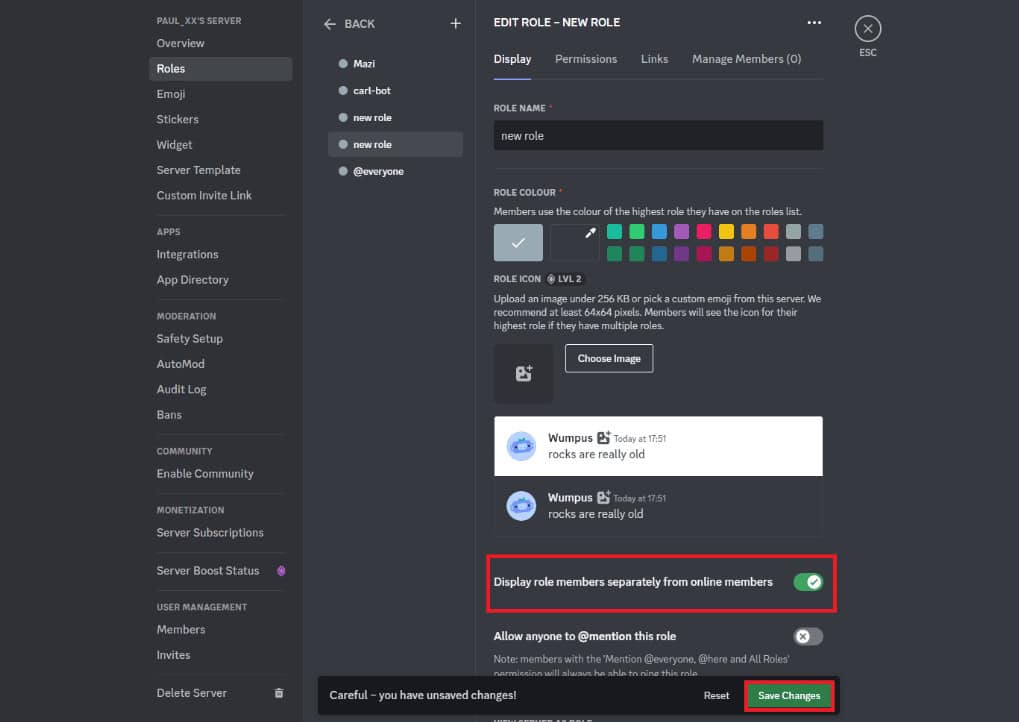Select the carl-bot role

tap(395, 91)
